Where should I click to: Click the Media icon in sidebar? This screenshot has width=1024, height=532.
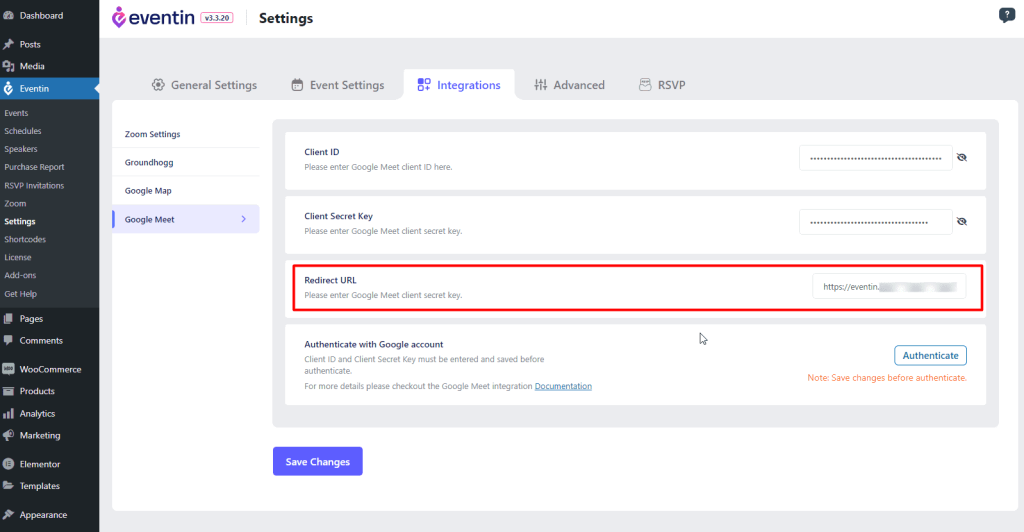8,66
